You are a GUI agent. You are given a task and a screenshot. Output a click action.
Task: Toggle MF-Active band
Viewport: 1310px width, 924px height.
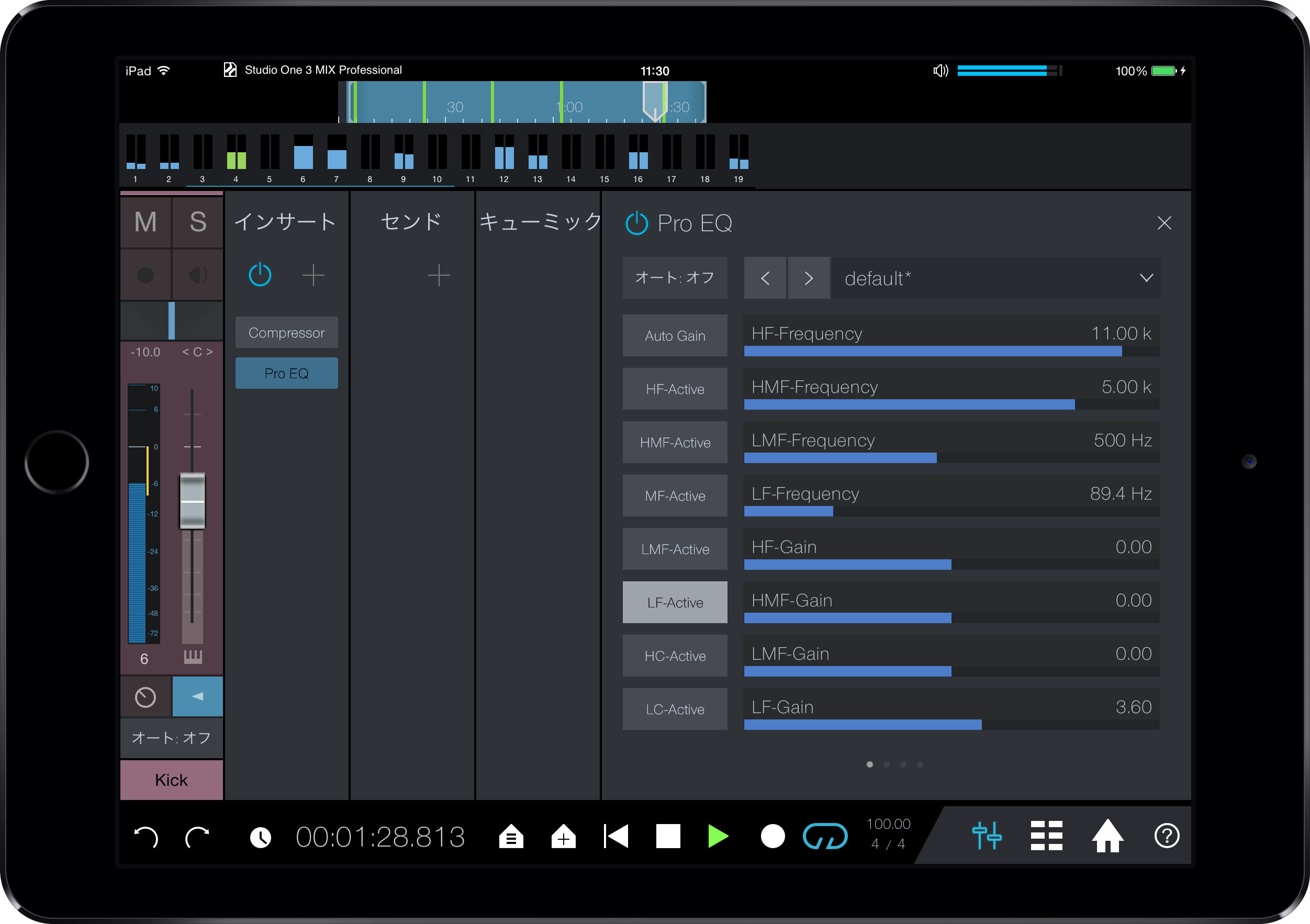[x=675, y=496]
